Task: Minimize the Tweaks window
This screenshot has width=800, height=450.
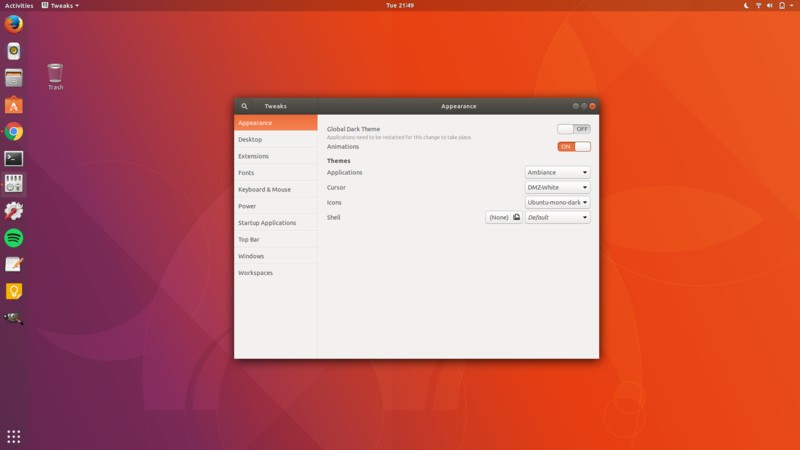Action: [x=576, y=106]
